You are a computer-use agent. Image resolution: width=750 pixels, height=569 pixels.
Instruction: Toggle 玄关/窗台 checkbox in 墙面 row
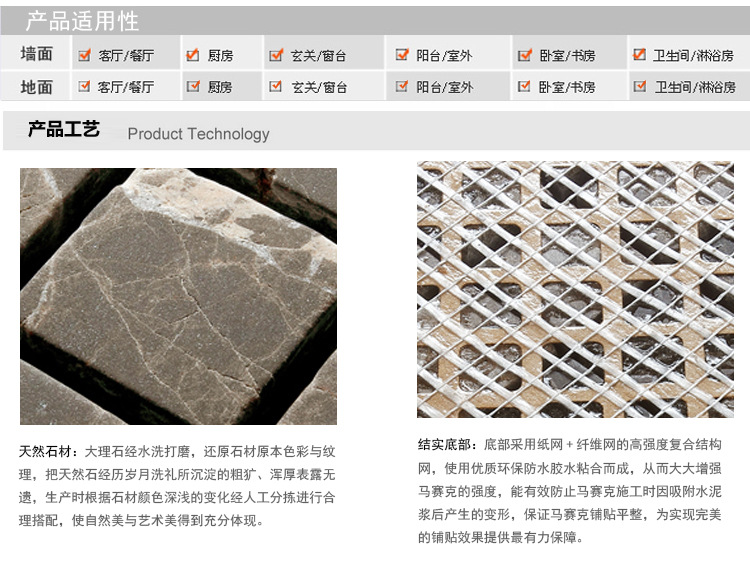pos(276,55)
